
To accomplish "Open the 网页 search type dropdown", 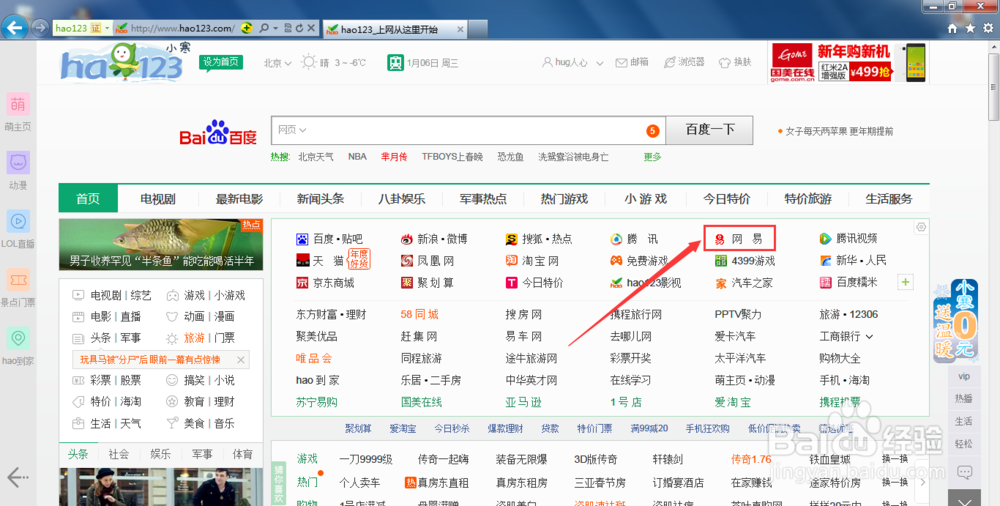I will (292, 130).
